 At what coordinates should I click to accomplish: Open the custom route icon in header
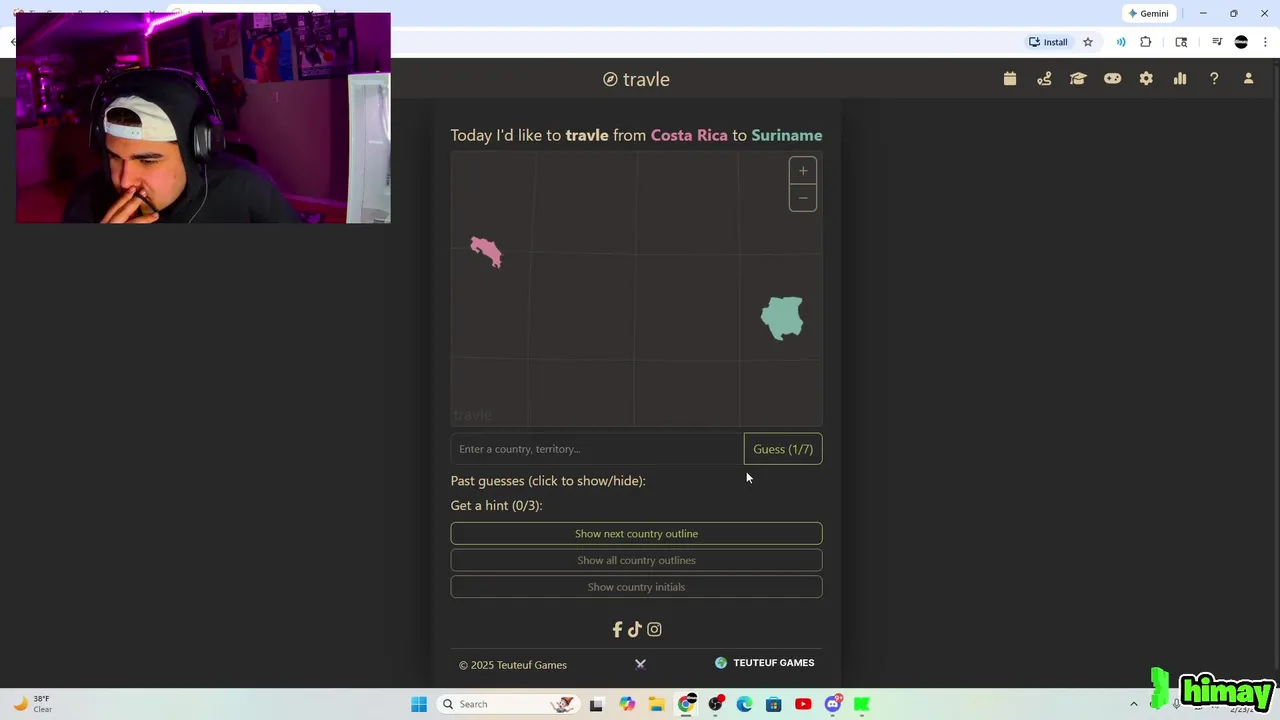(1044, 79)
